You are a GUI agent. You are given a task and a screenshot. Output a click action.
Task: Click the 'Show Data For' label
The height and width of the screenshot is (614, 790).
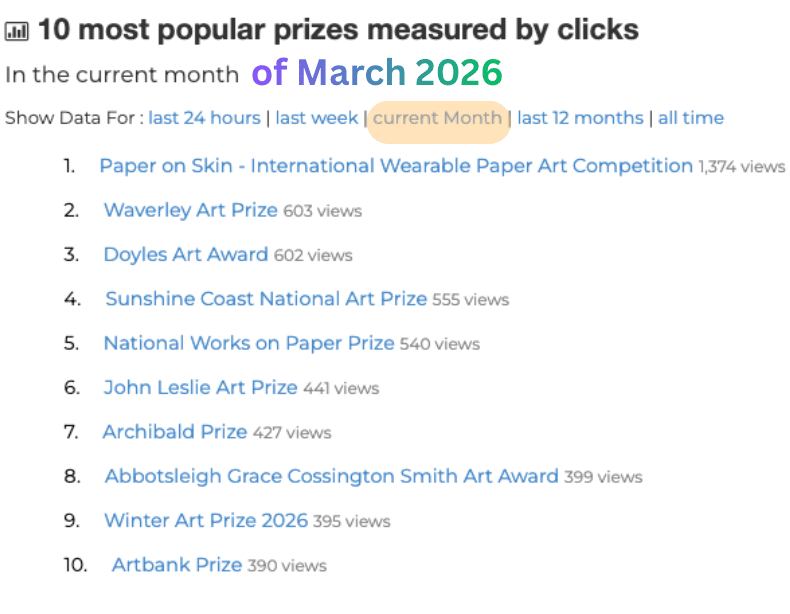[70, 118]
